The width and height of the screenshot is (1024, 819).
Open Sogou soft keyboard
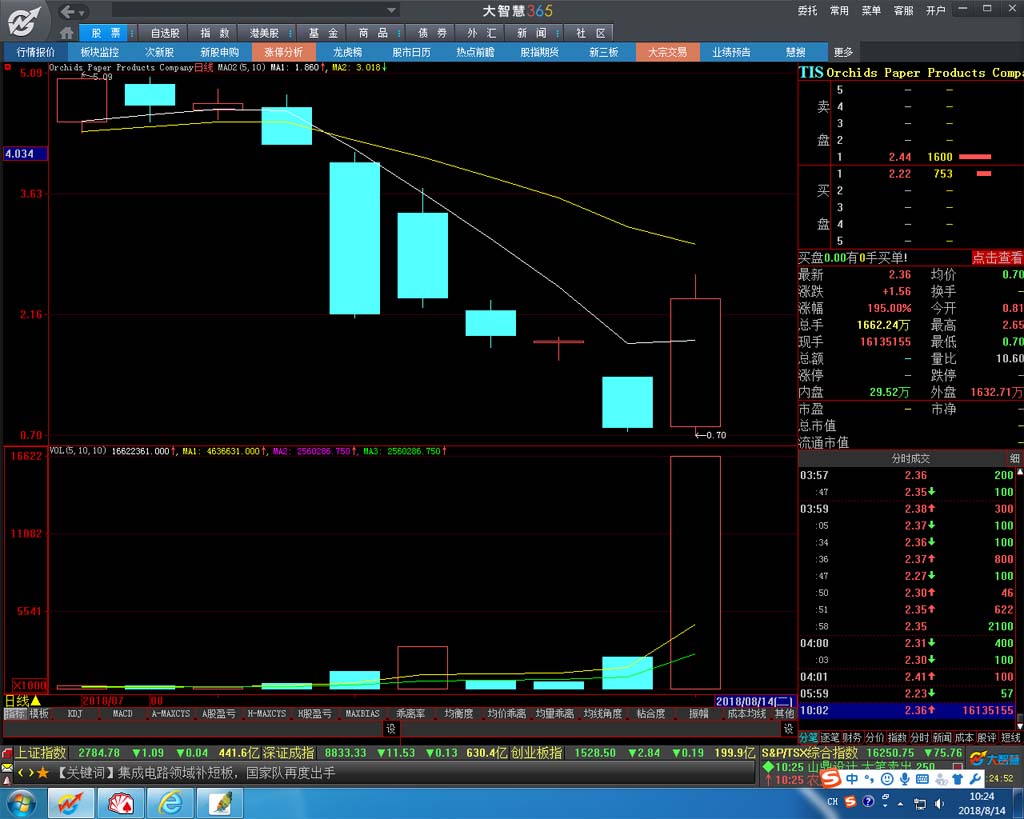922,779
